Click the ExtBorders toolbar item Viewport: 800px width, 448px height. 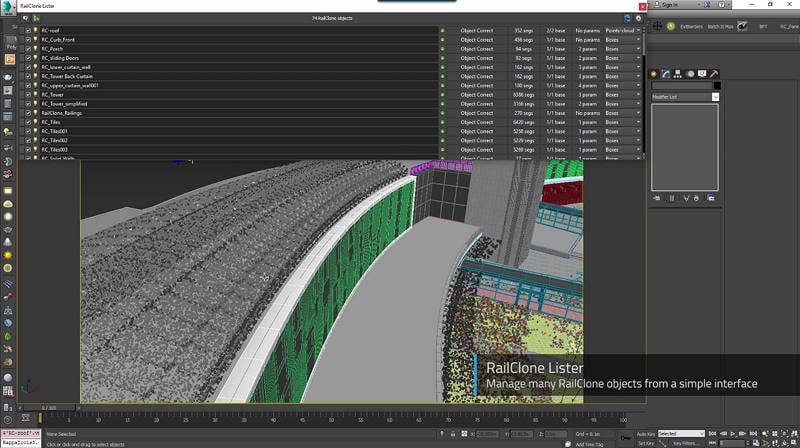[x=691, y=27]
